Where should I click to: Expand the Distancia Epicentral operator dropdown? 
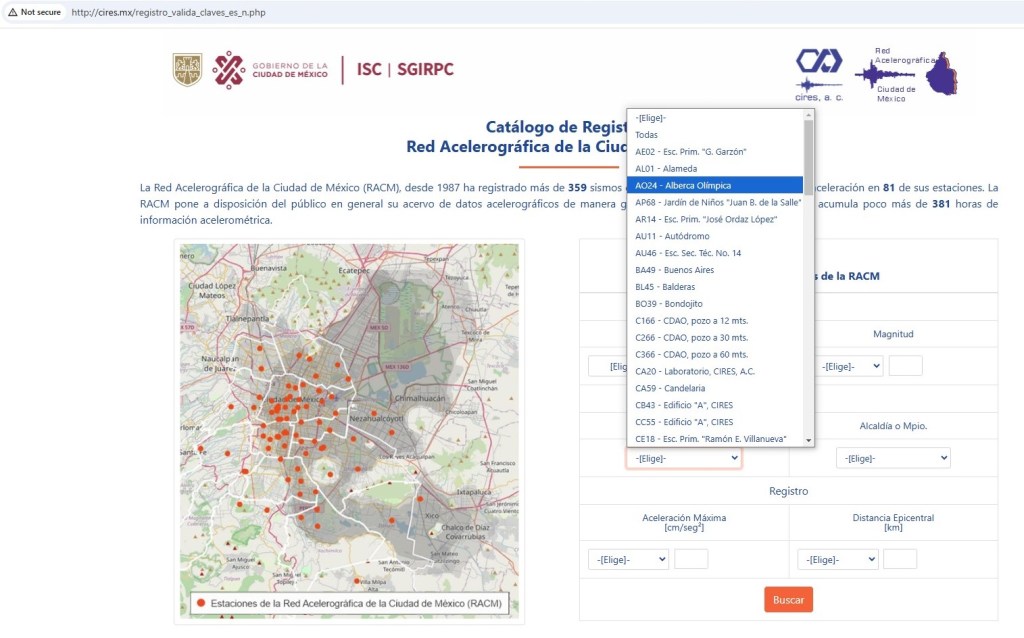[837, 559]
